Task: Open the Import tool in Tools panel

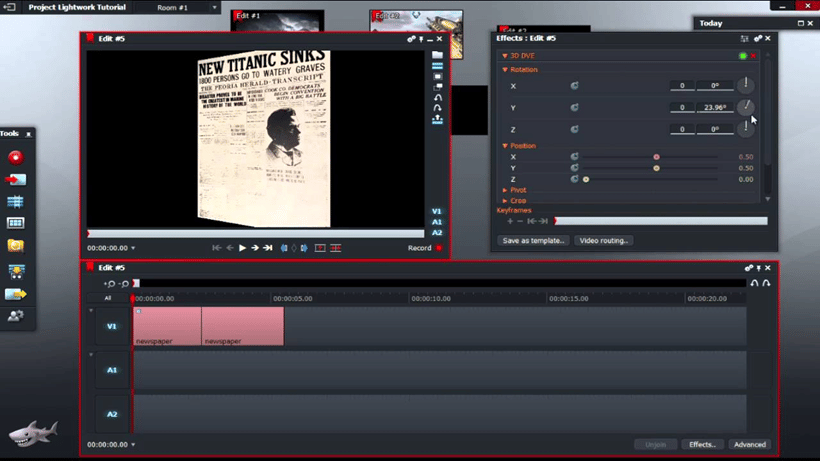Action: [15, 180]
